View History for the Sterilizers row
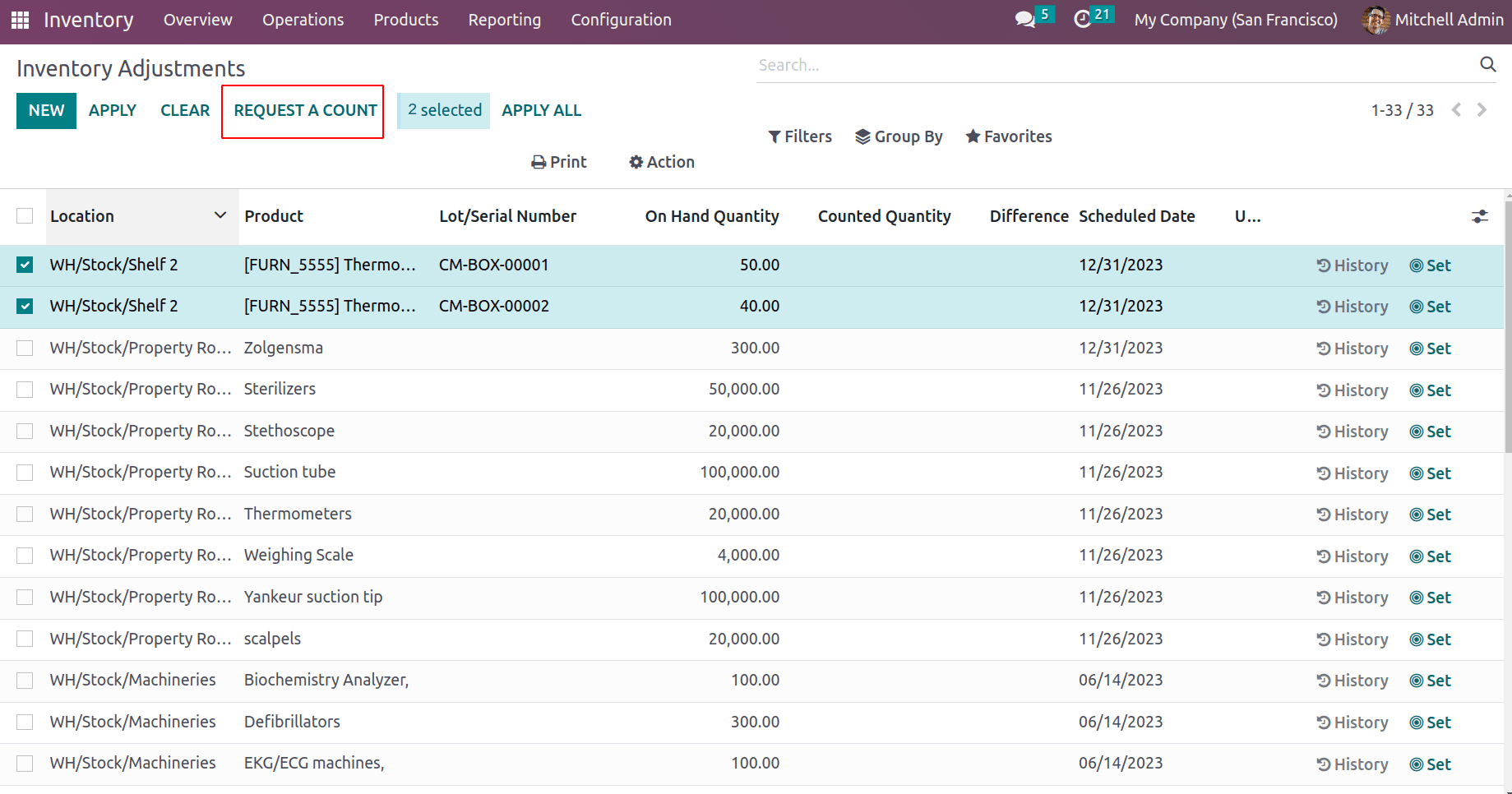1512x794 pixels. (x=1352, y=390)
